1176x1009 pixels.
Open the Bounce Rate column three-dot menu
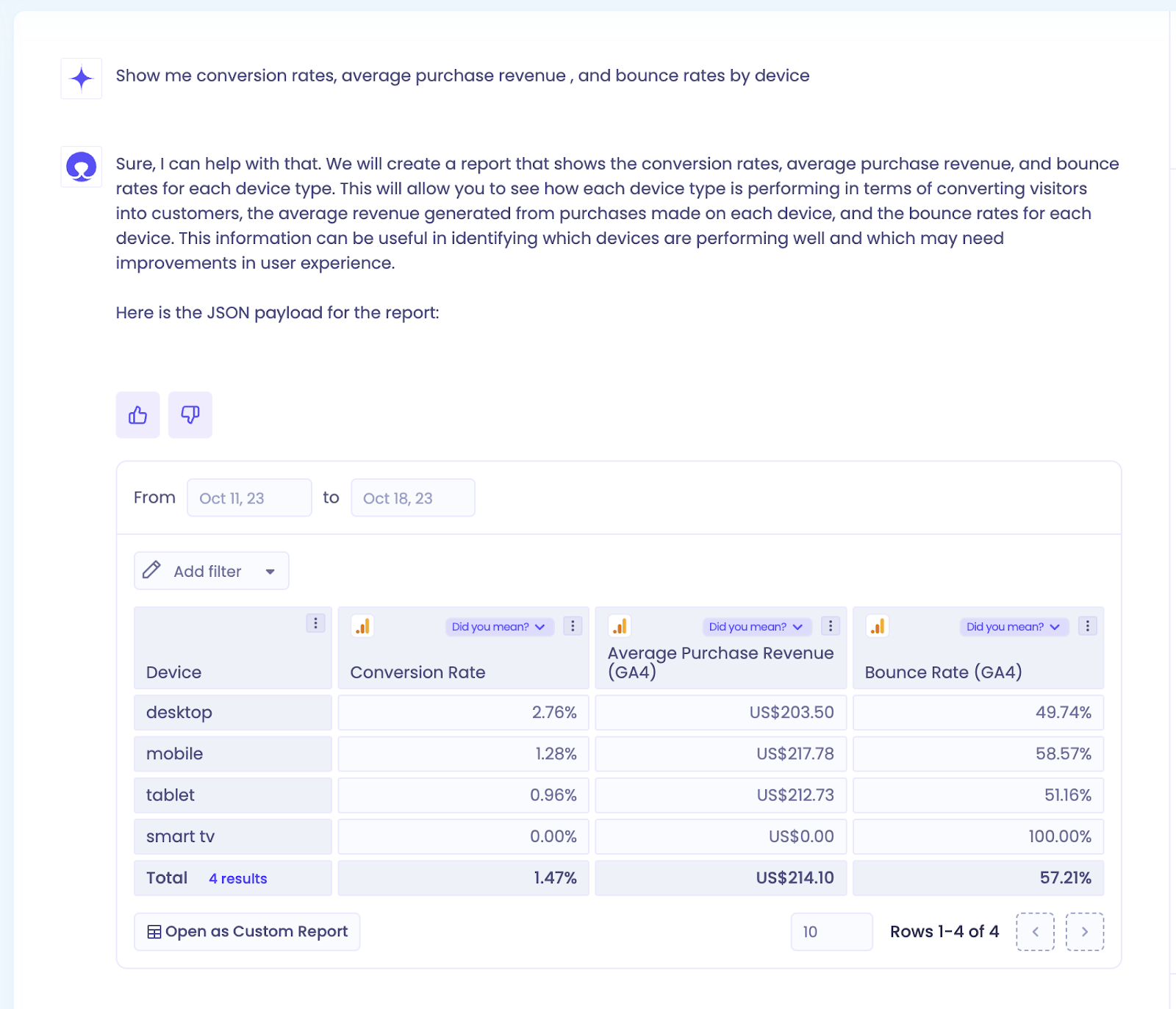(x=1088, y=626)
